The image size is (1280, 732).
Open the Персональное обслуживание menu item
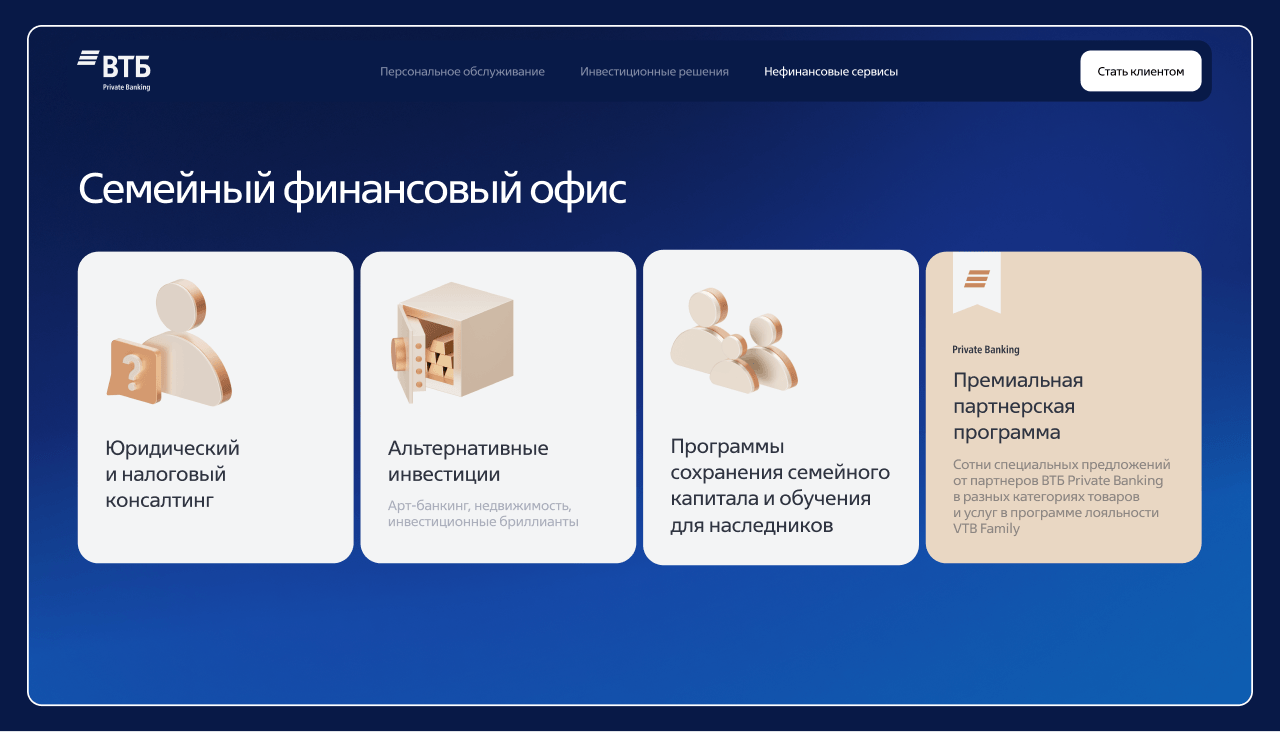462,72
